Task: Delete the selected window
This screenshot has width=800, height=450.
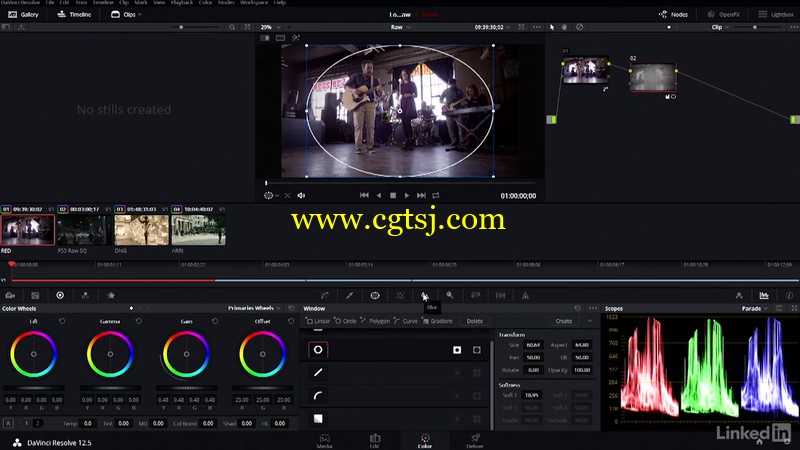Action: tap(474, 321)
